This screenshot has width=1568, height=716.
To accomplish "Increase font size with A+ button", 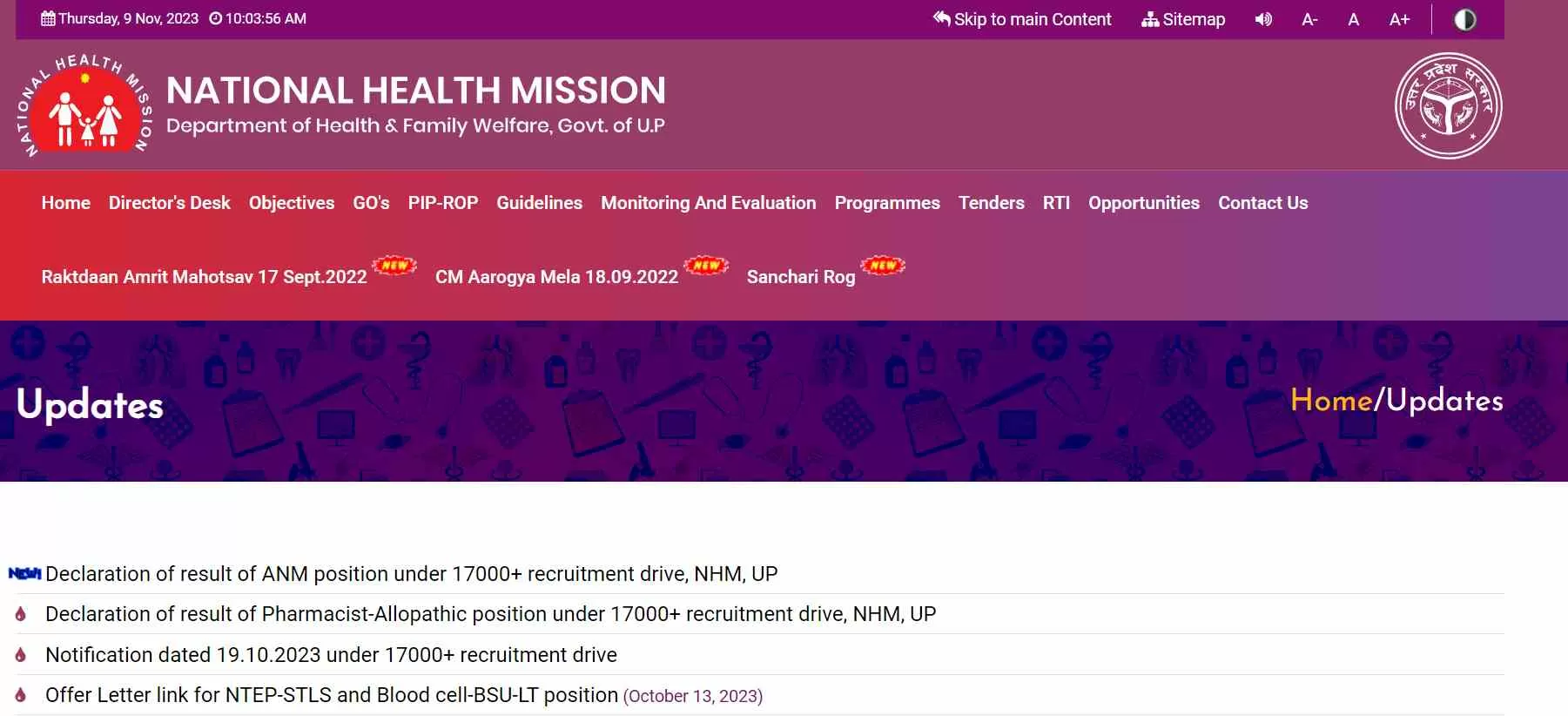I will point(1399,19).
